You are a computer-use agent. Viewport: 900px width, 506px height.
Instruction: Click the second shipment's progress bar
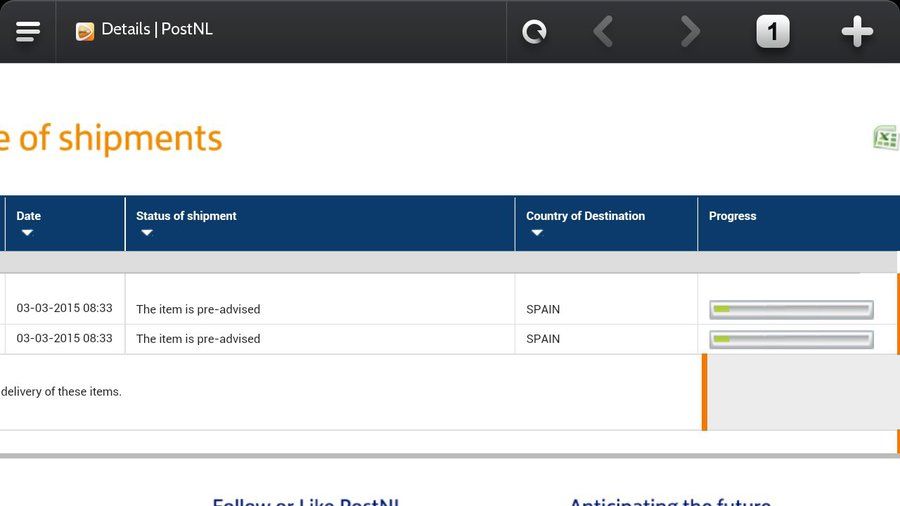[792, 339]
